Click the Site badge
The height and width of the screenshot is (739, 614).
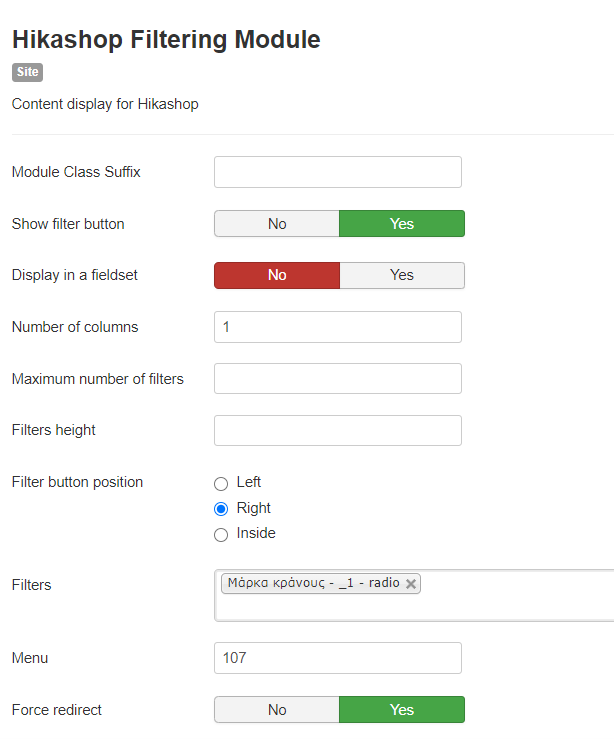(27, 72)
